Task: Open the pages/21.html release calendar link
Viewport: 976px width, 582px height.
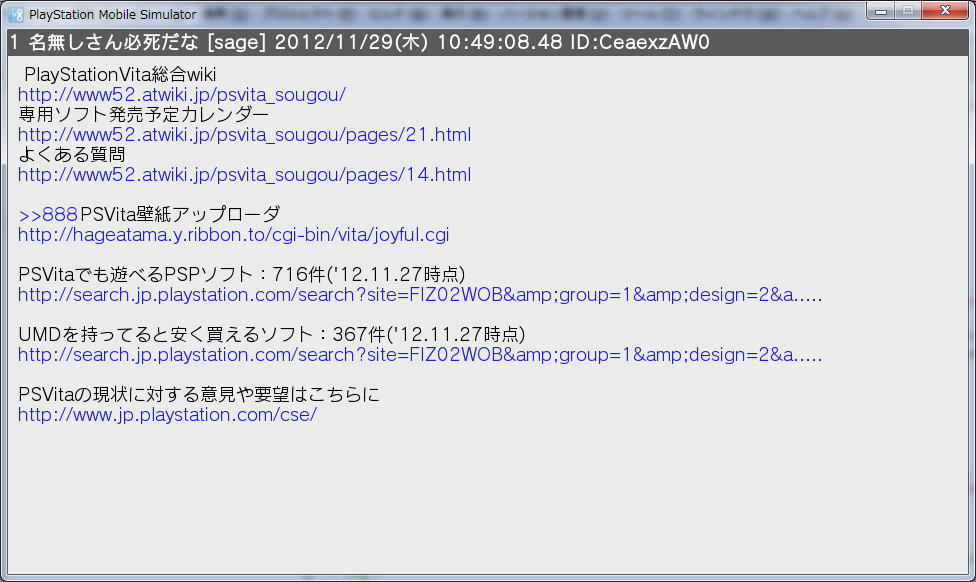Action: click(245, 135)
